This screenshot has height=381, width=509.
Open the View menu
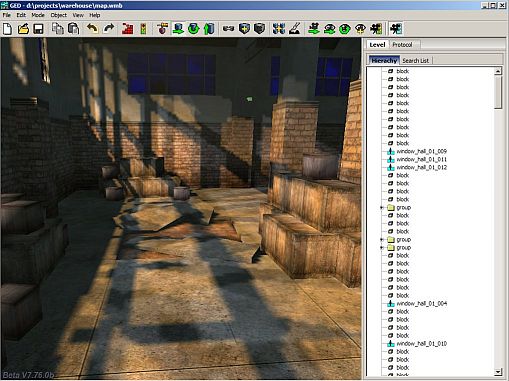click(78, 15)
